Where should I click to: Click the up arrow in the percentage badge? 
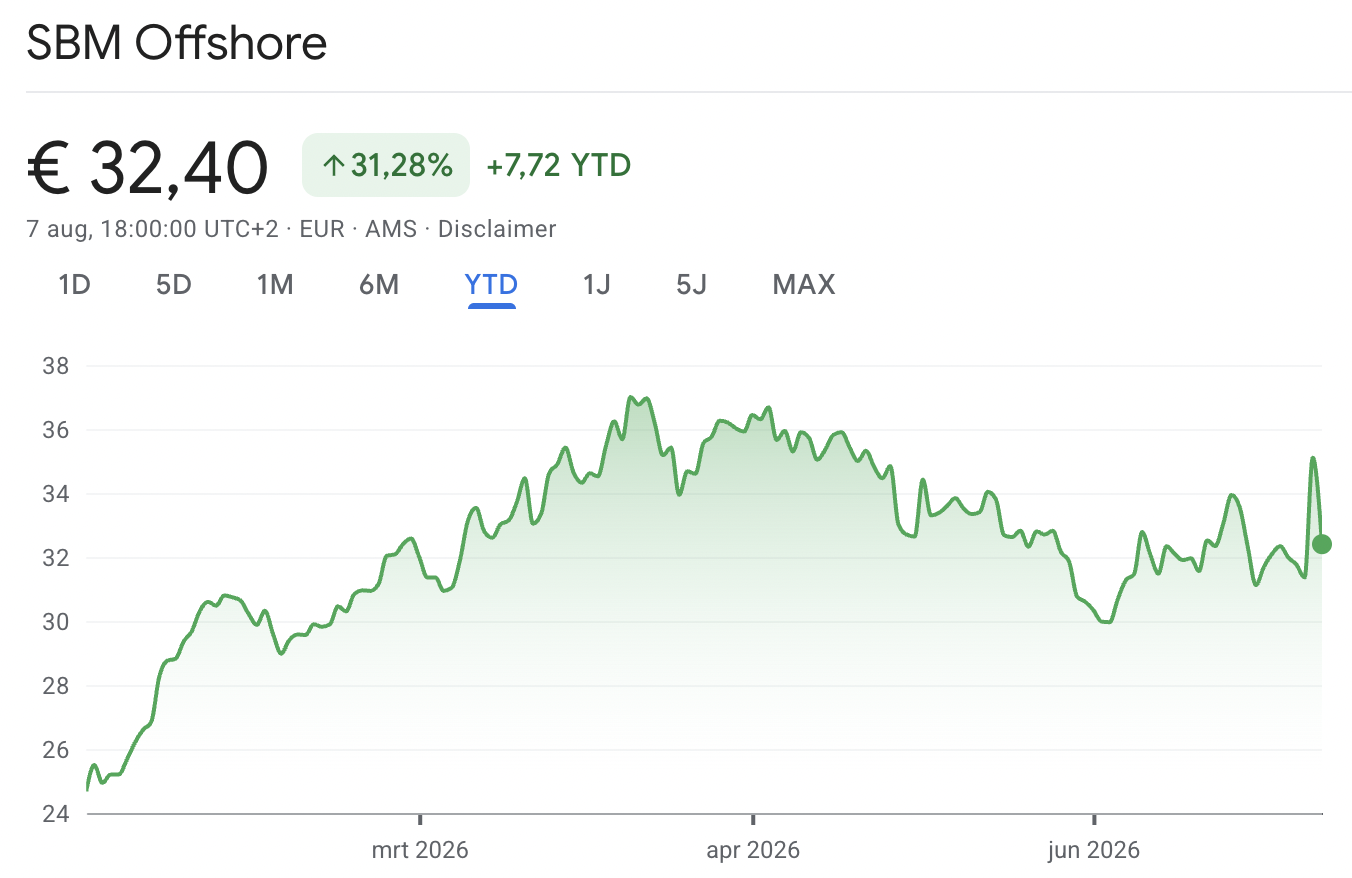(x=332, y=166)
